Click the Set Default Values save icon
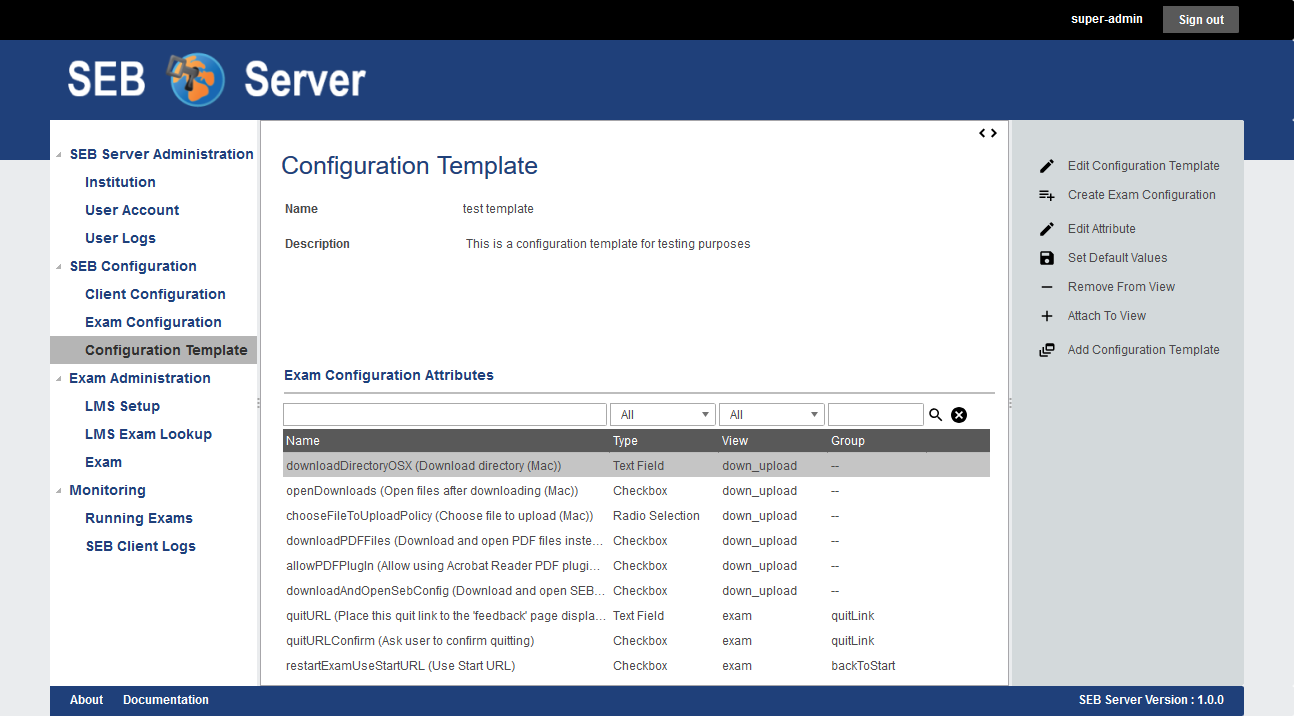 pyautogui.click(x=1047, y=258)
